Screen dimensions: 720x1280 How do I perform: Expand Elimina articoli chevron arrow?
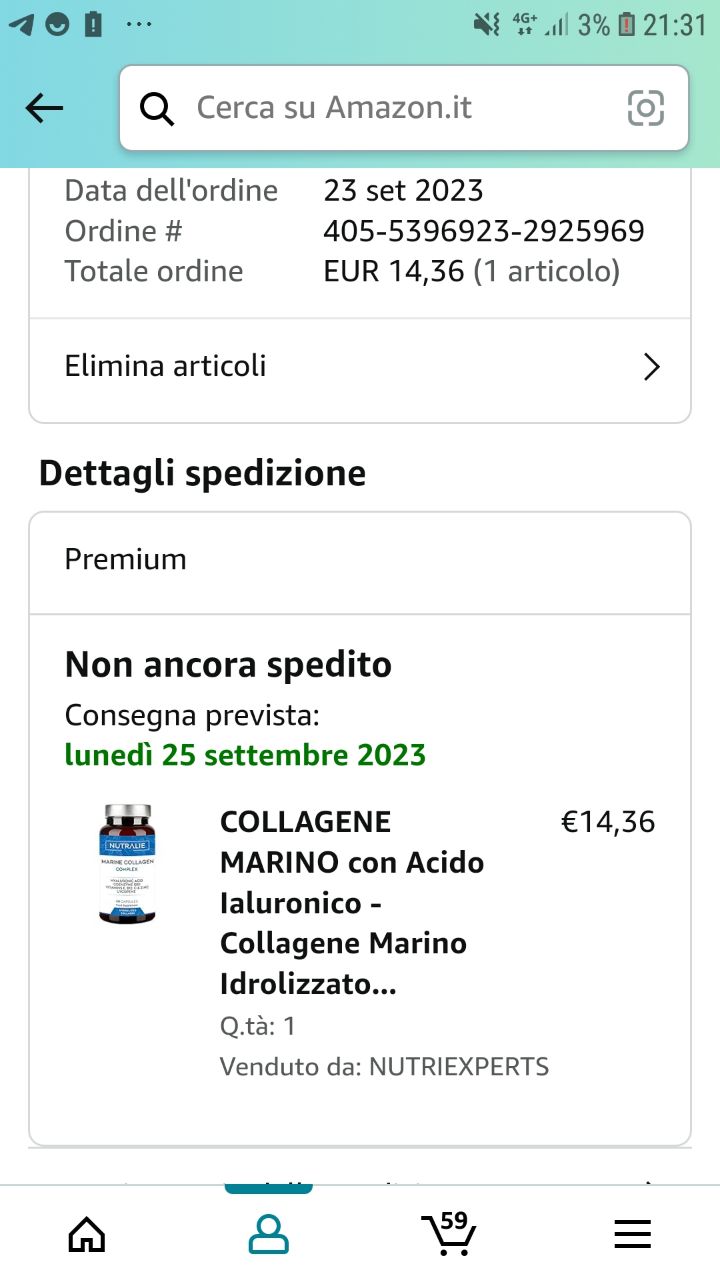pyautogui.click(x=651, y=367)
